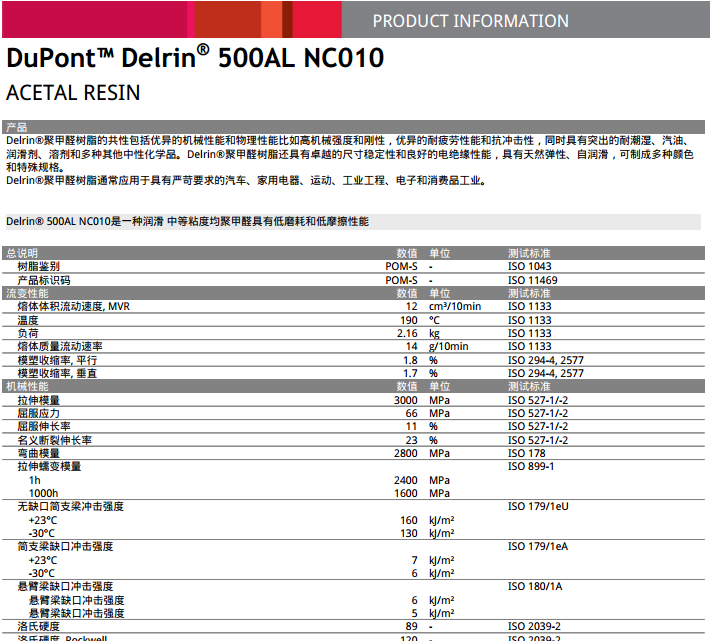710x641 pixels.
Task: Click the 简支梁缺口冲击强度 row label
Action: coord(65,546)
